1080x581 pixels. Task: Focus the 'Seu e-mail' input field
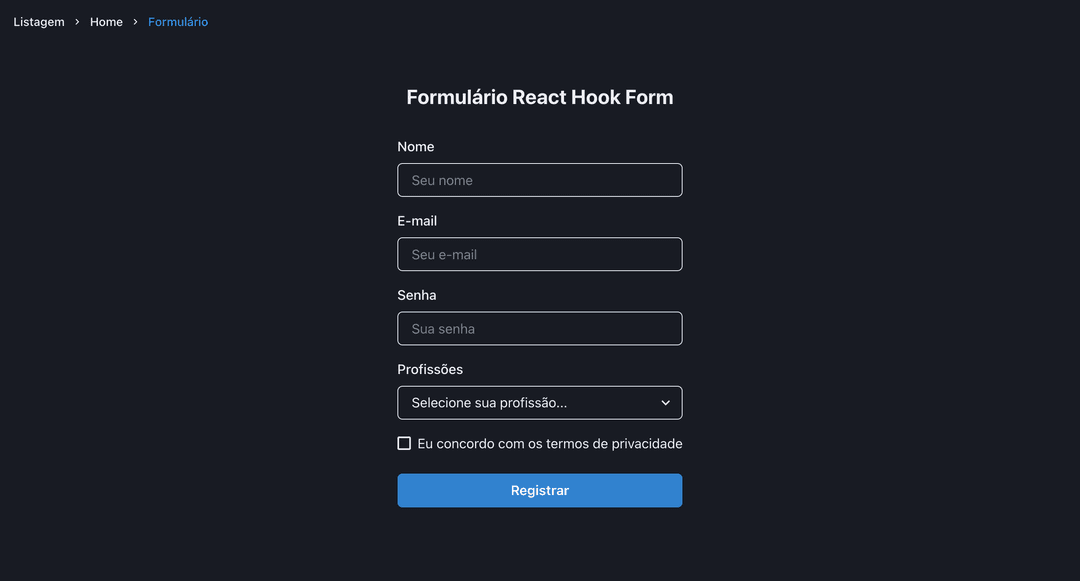(540, 254)
